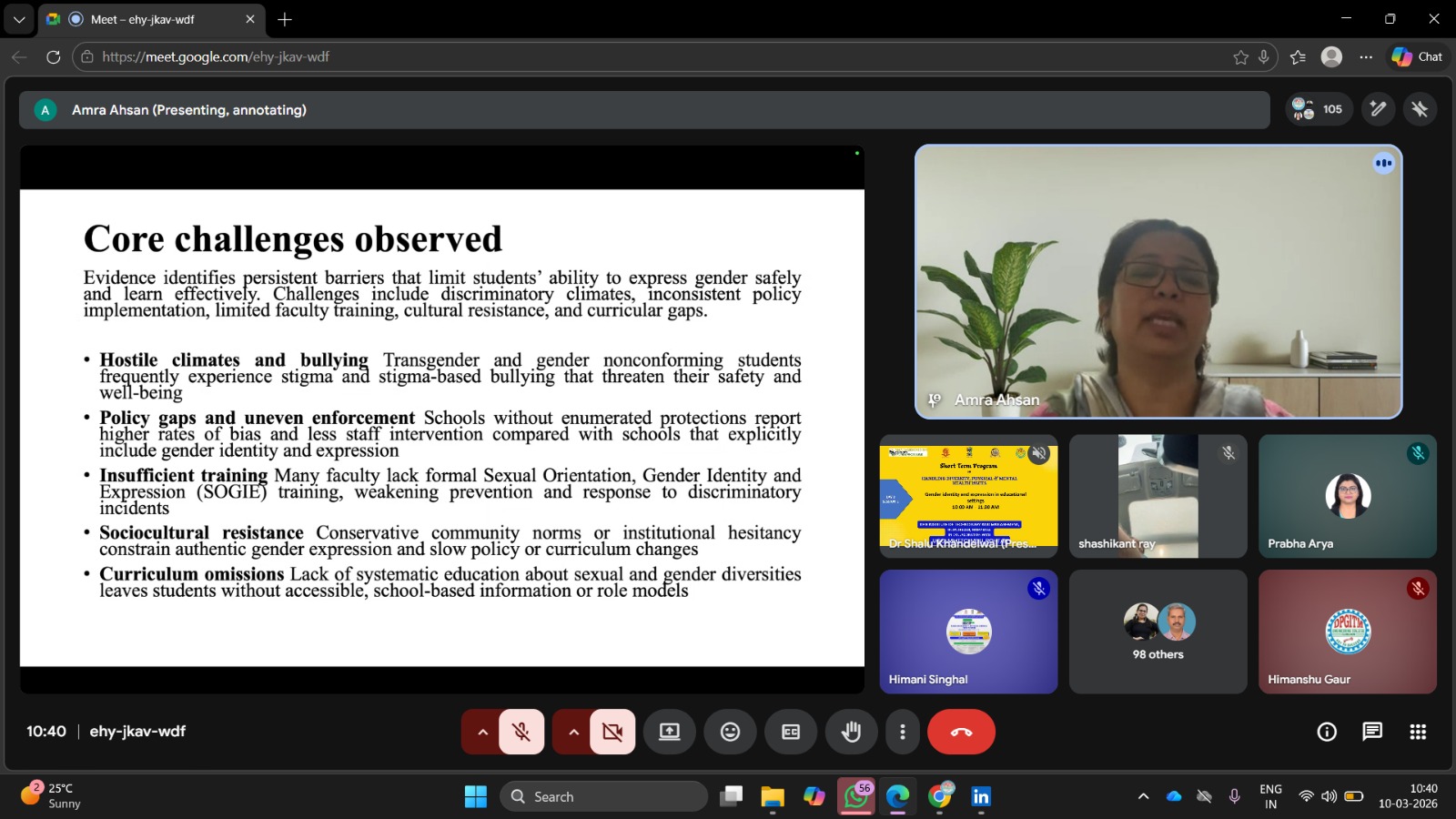The height and width of the screenshot is (819, 1456).
Task: Turn on the camera
Action: [612, 732]
